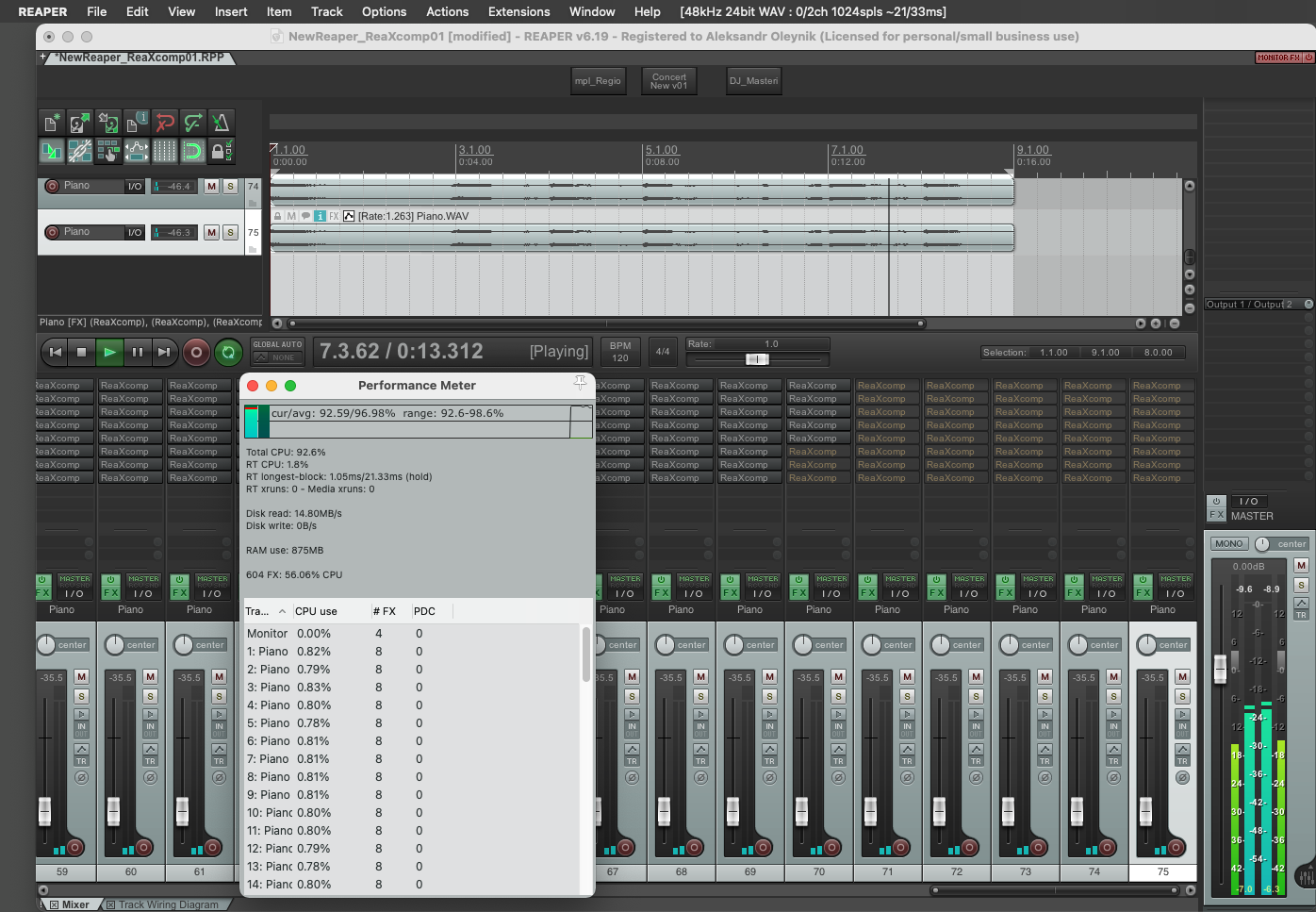Pause playback with the Pause button
Screen dimensions: 1316x912
click(138, 352)
